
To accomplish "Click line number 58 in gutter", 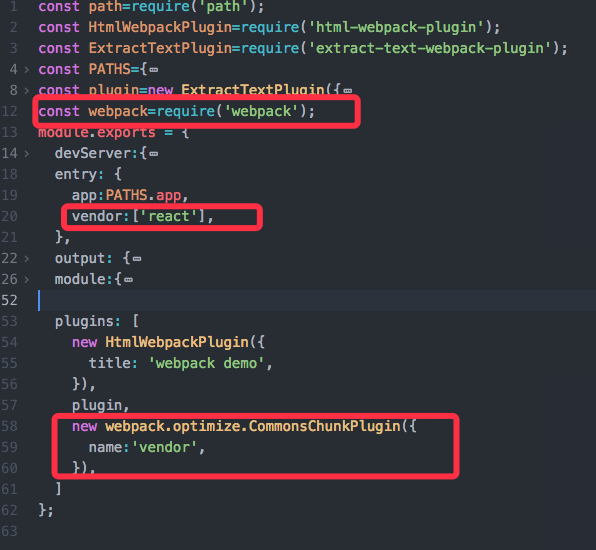I will (10, 426).
